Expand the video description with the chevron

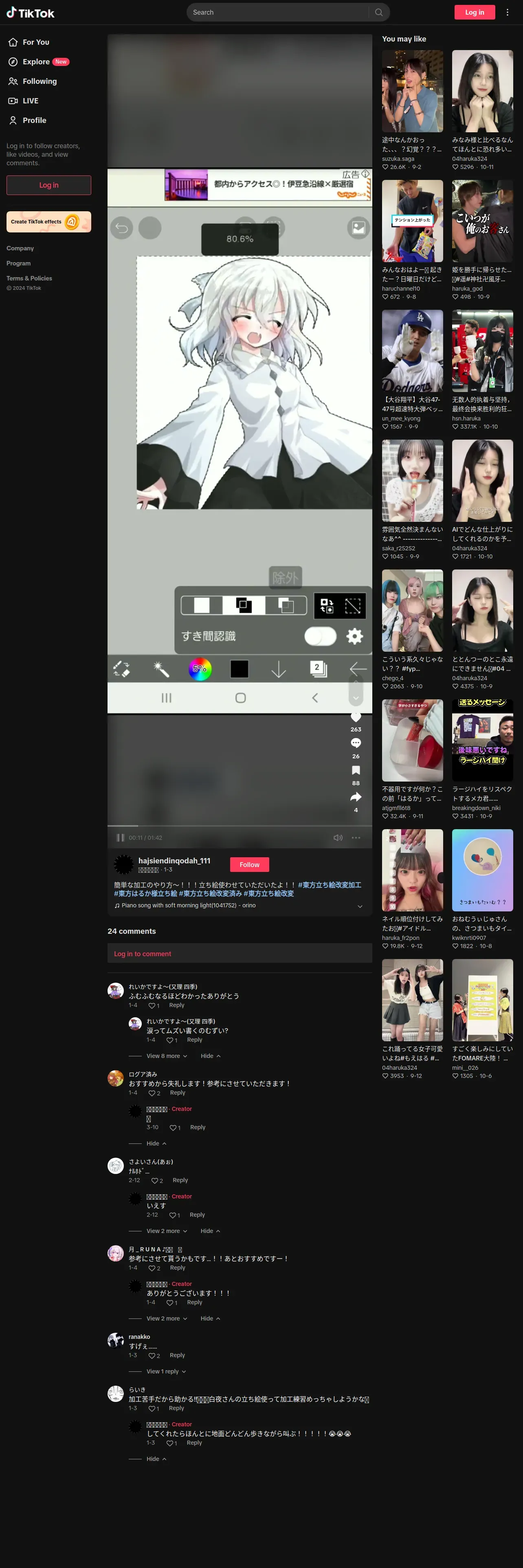(360, 906)
